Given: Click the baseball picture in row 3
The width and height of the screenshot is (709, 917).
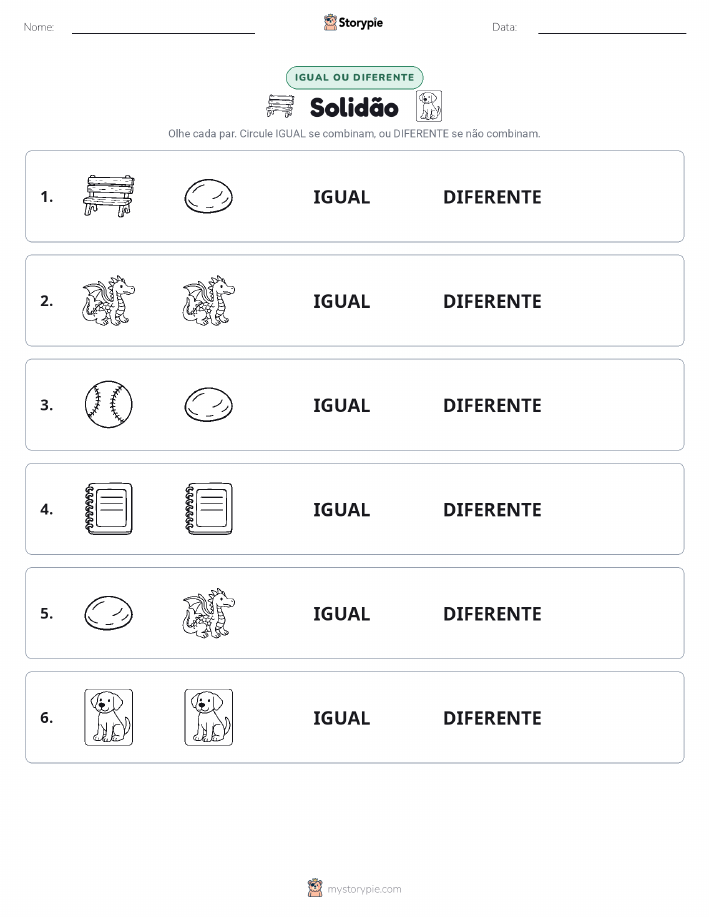Looking at the screenshot, I should coord(109,405).
